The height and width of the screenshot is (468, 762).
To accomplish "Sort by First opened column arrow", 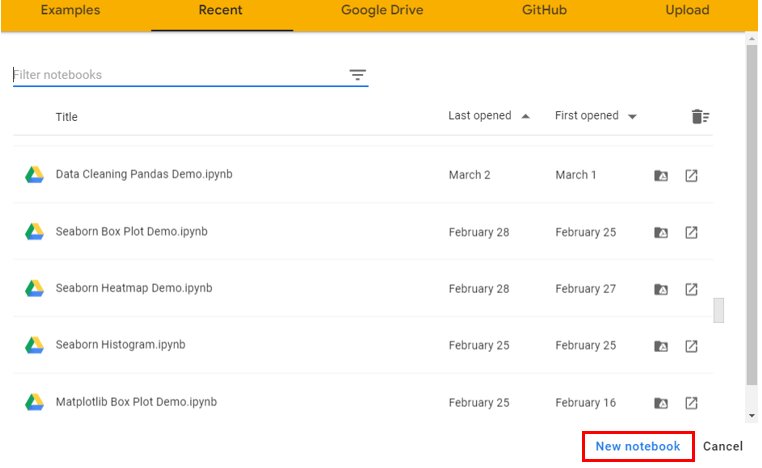I will [632, 116].
